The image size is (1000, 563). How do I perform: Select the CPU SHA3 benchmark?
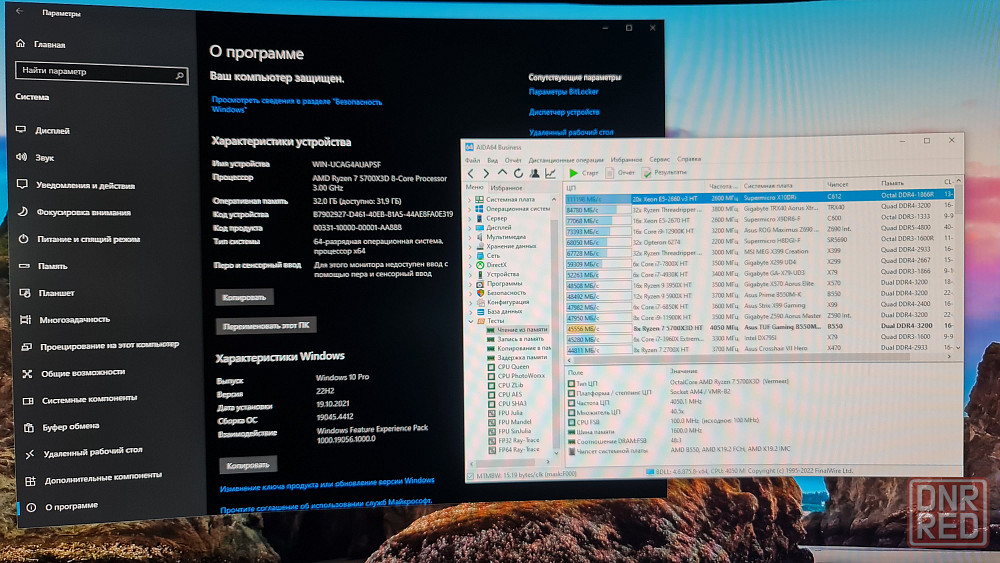pyautogui.click(x=507, y=404)
